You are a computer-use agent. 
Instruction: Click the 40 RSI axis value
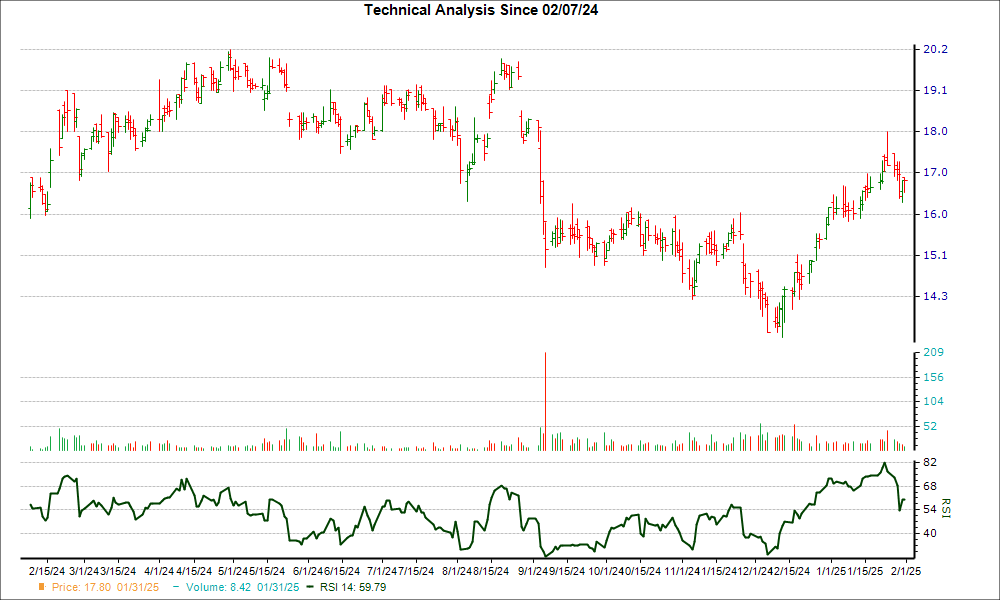click(930, 534)
